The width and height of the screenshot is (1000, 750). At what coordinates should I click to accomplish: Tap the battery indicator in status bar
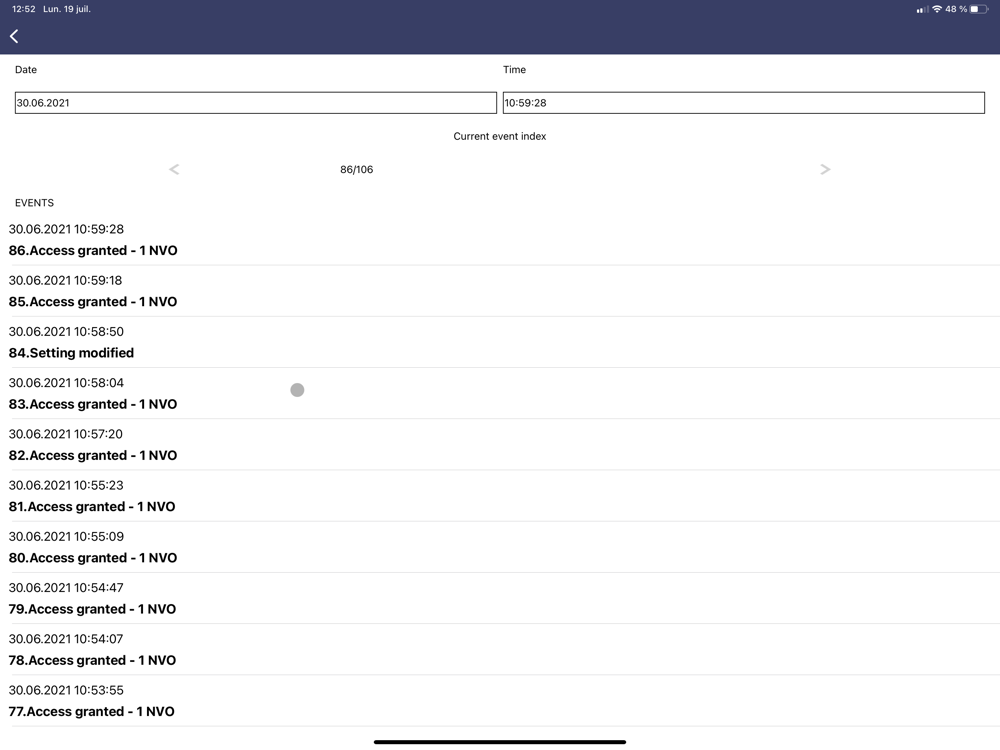tap(979, 9)
